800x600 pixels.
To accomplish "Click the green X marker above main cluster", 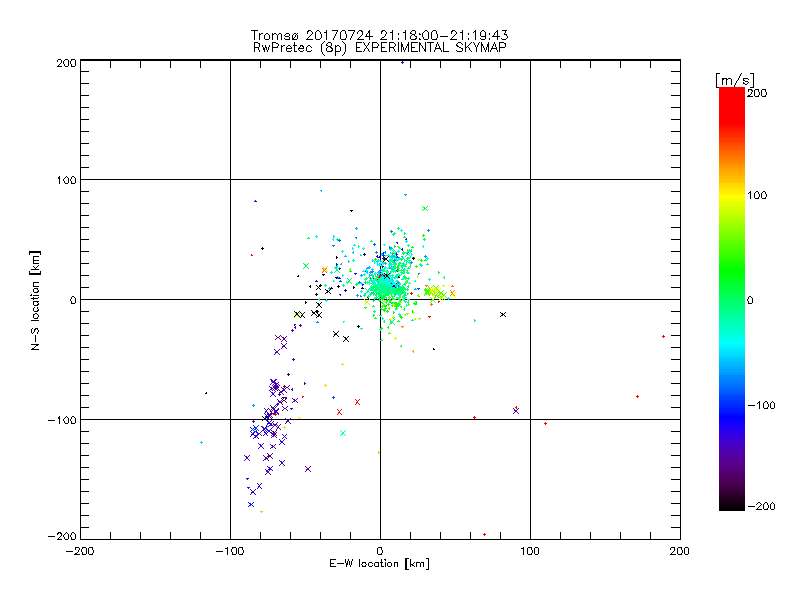I will tap(425, 208).
